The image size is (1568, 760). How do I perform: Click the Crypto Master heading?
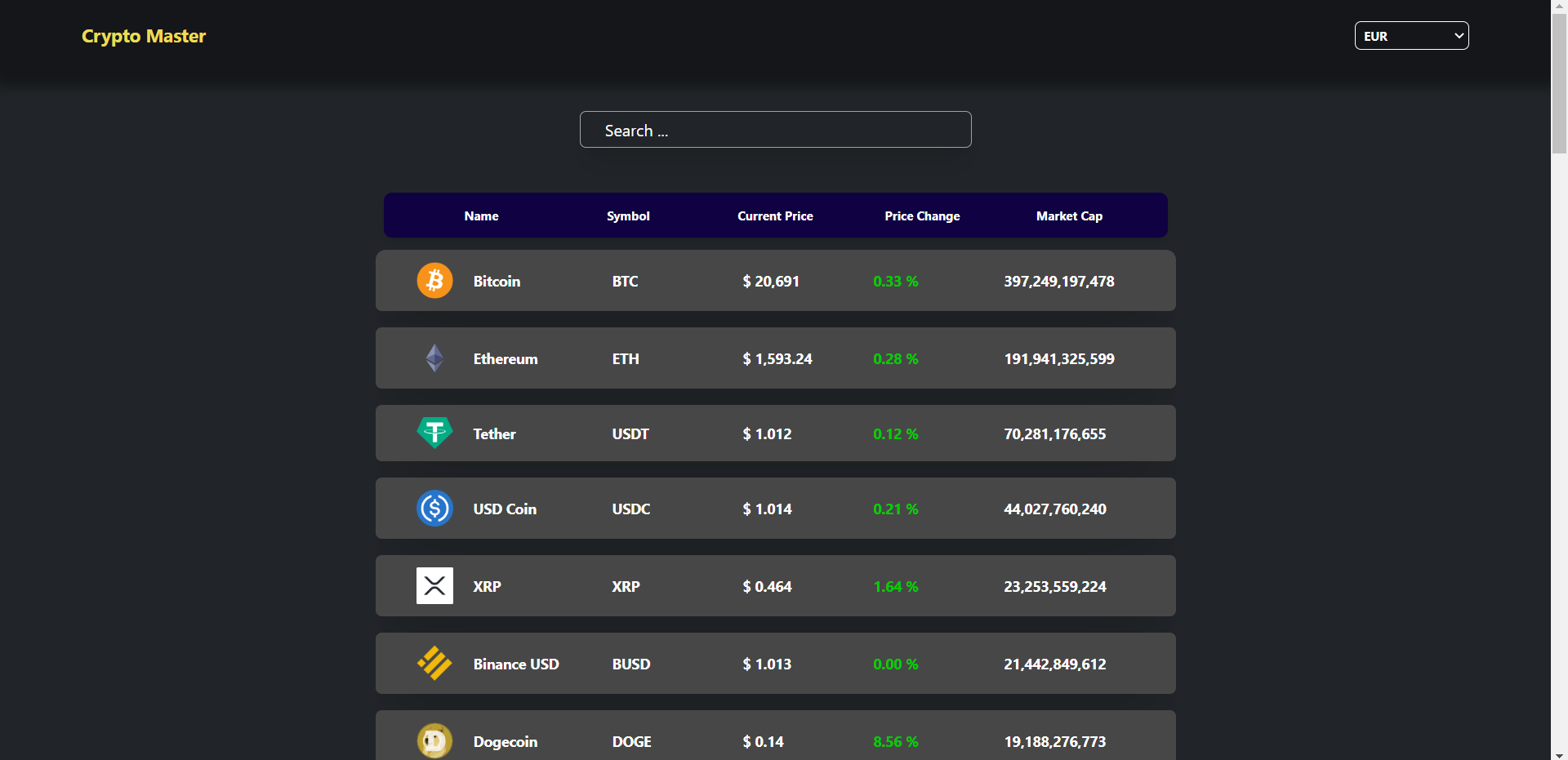[144, 35]
